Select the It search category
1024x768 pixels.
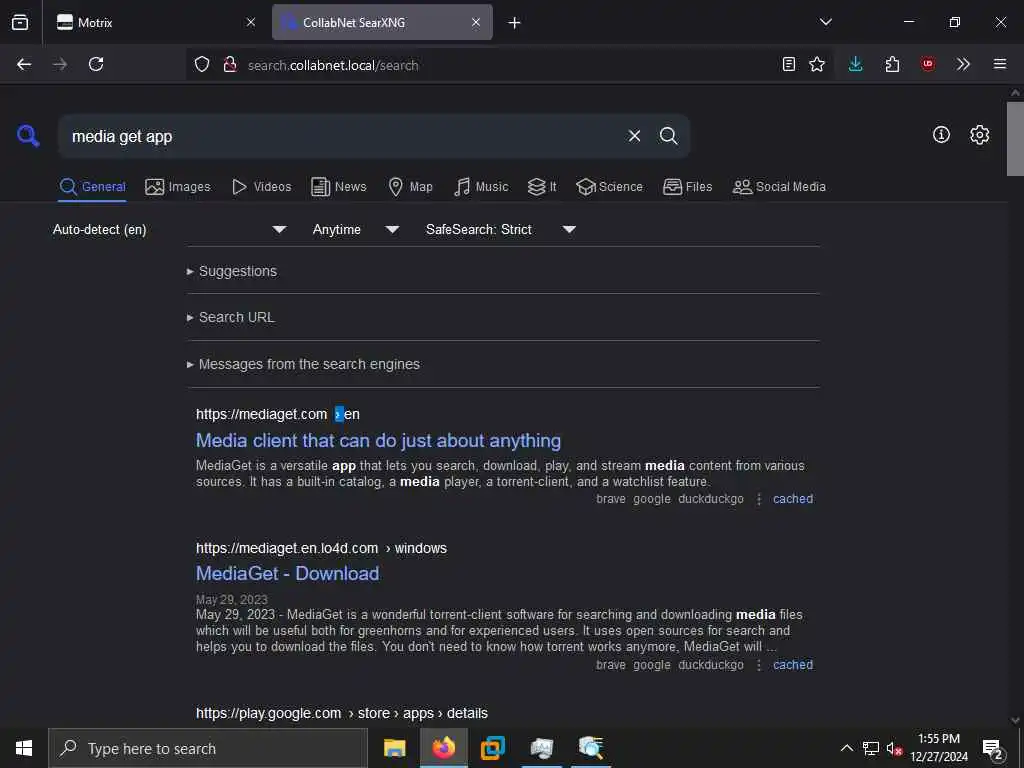coord(543,187)
